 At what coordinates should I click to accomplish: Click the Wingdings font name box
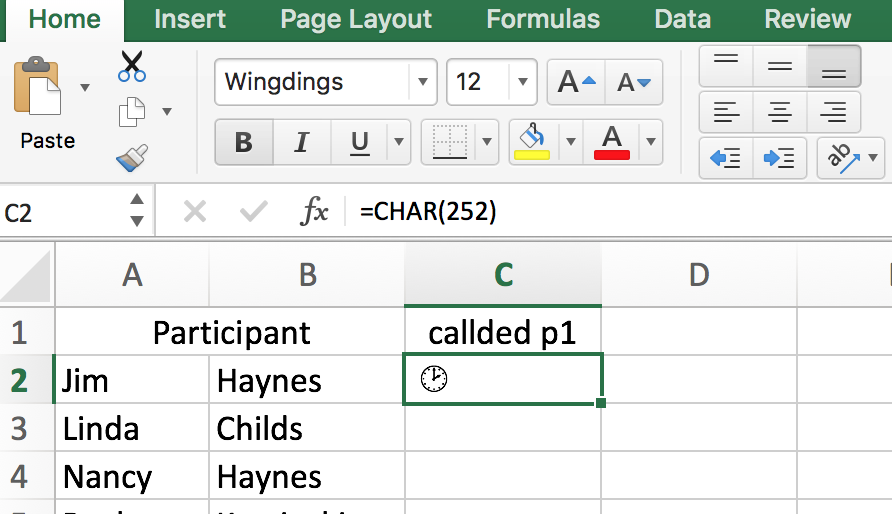312,82
